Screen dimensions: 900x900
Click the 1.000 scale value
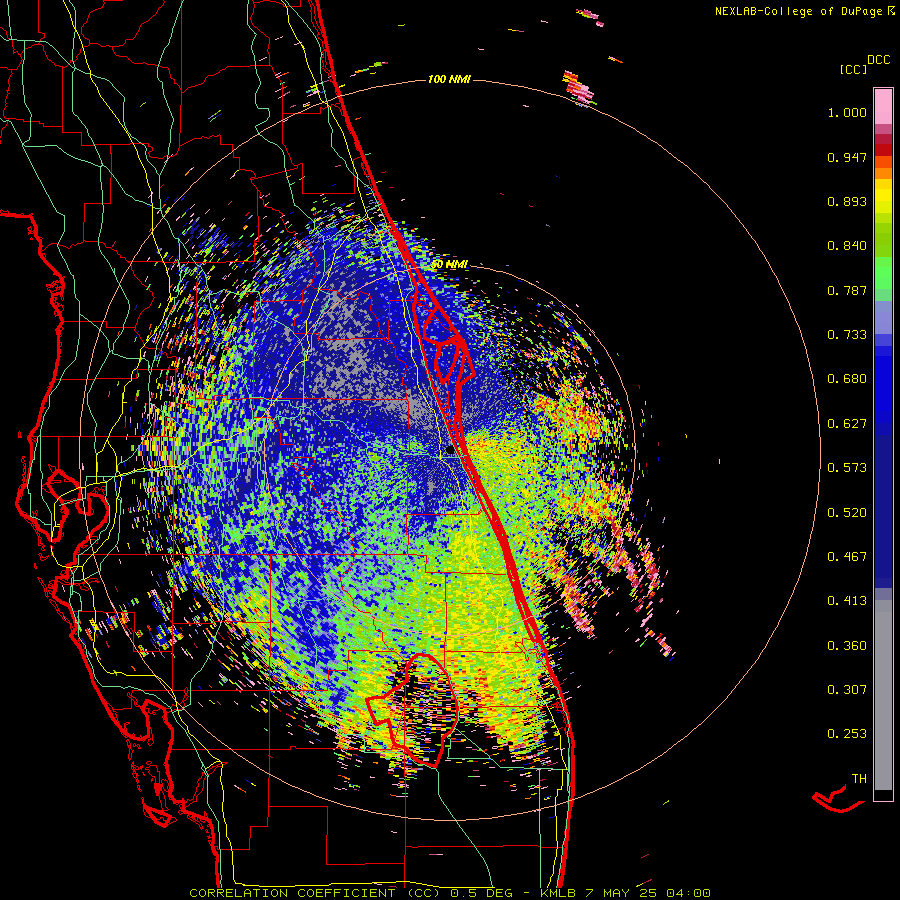point(847,112)
